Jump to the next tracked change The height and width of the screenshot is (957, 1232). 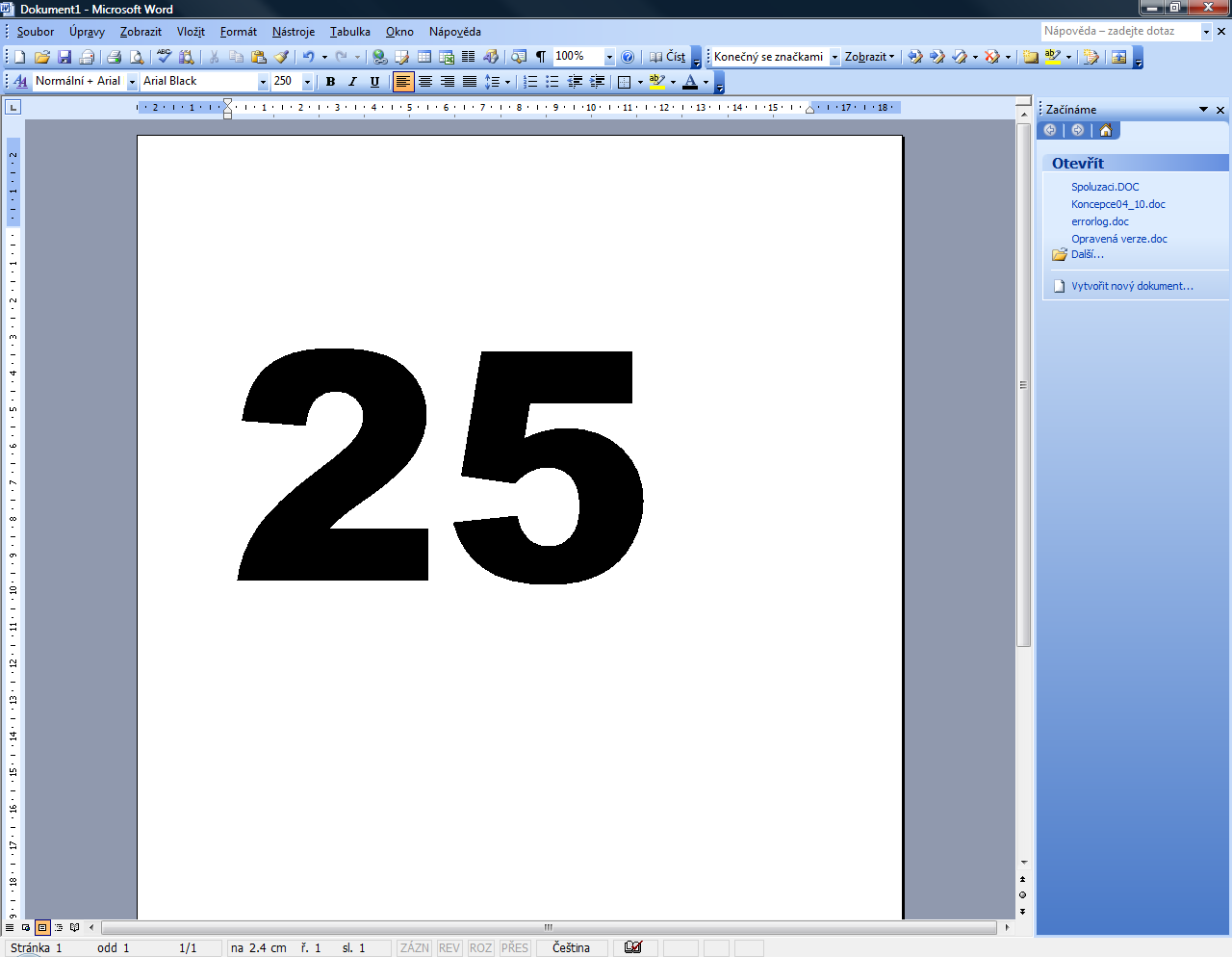point(937,57)
